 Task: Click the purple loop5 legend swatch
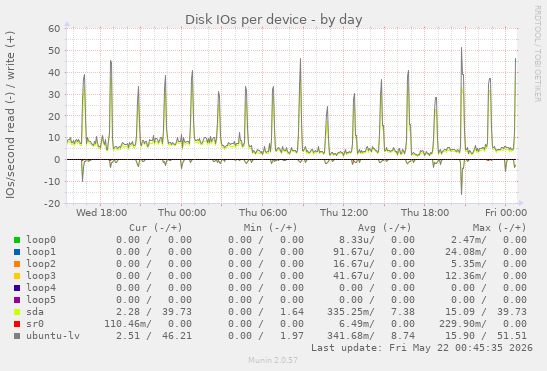(x=17, y=300)
